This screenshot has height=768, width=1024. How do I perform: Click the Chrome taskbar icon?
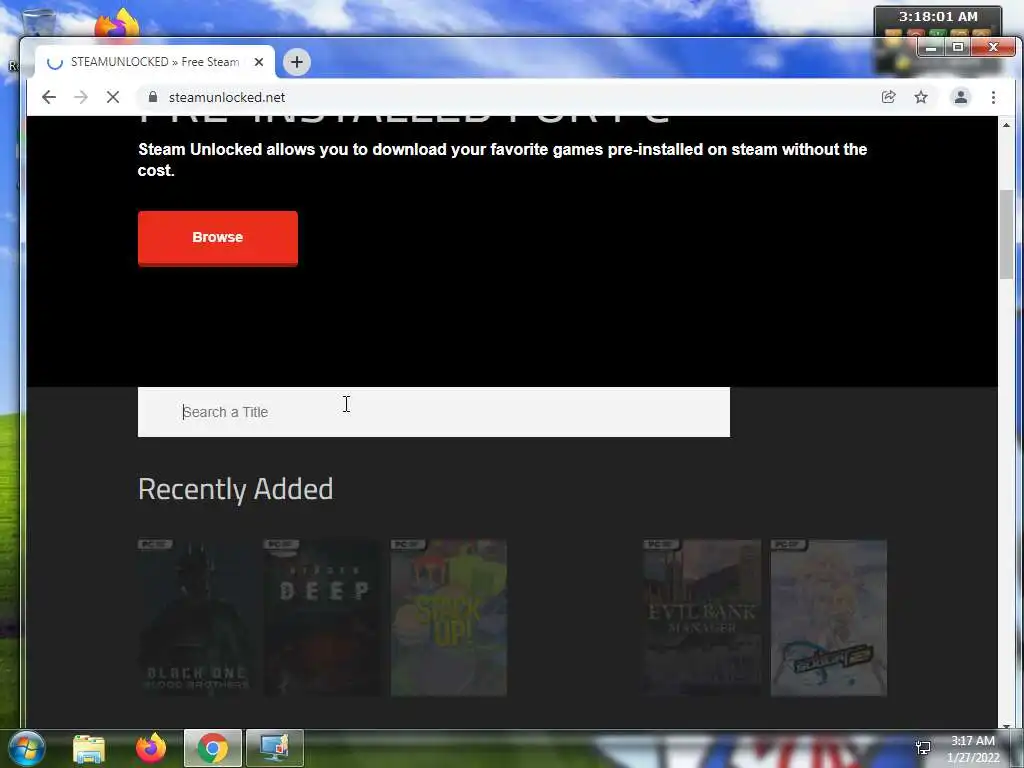213,748
